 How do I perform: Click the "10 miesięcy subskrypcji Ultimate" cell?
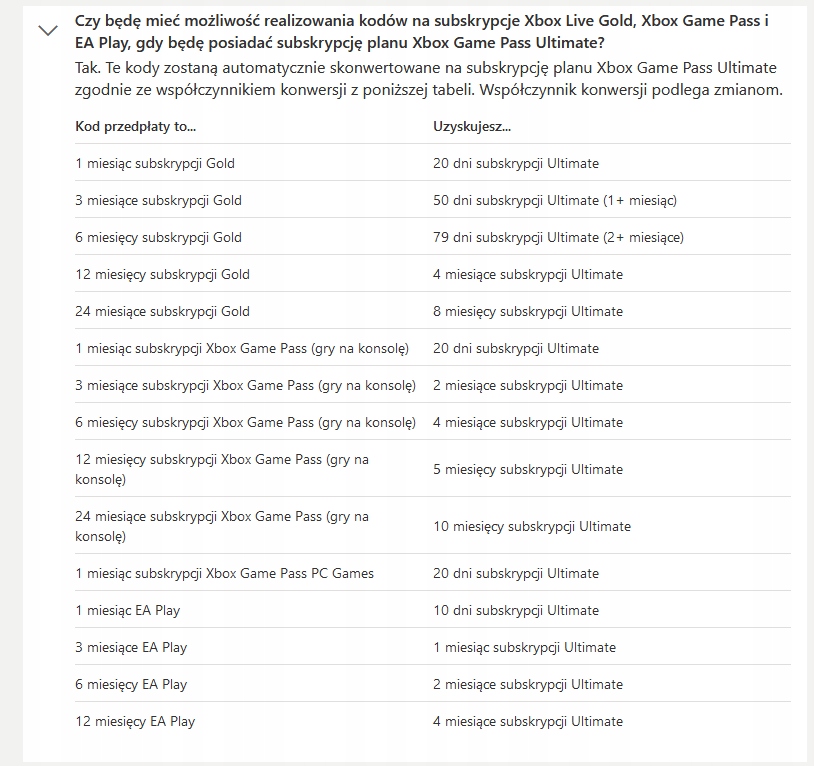point(532,526)
